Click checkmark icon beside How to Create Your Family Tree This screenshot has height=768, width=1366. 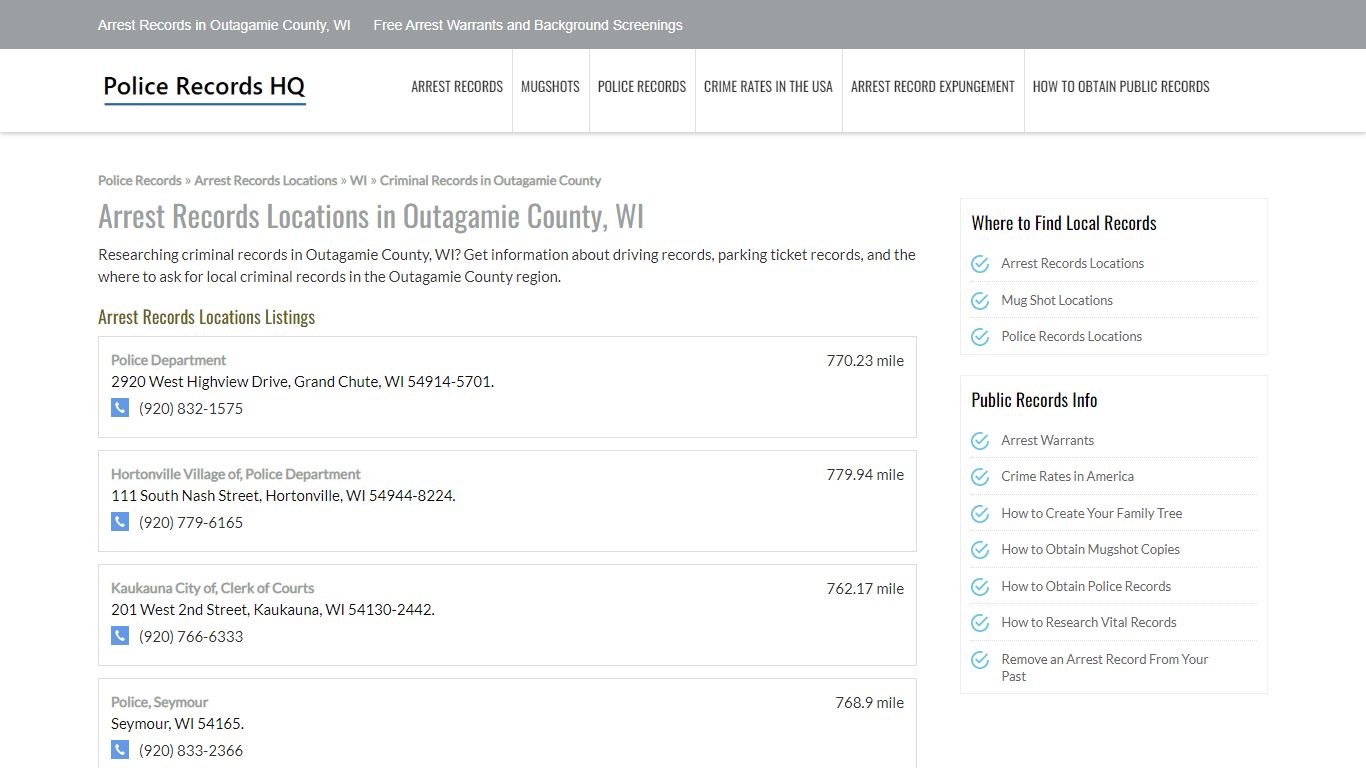[980, 514]
